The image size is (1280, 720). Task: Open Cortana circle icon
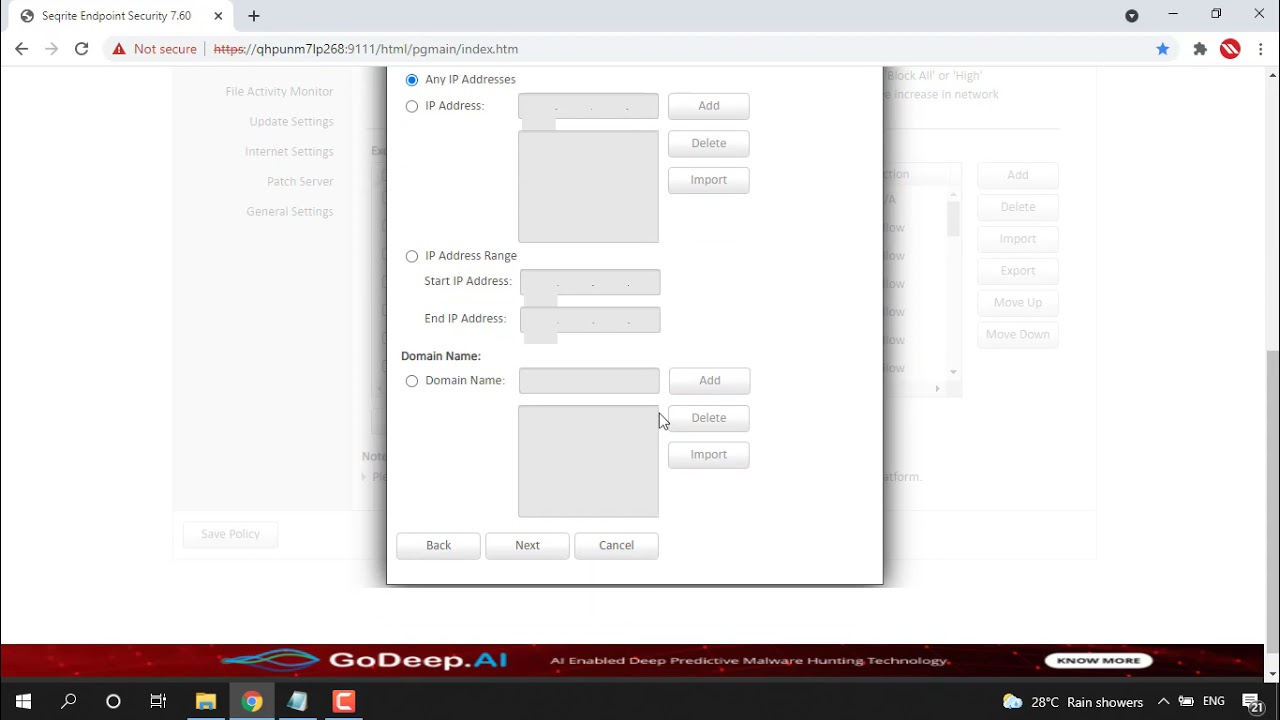tap(113, 702)
